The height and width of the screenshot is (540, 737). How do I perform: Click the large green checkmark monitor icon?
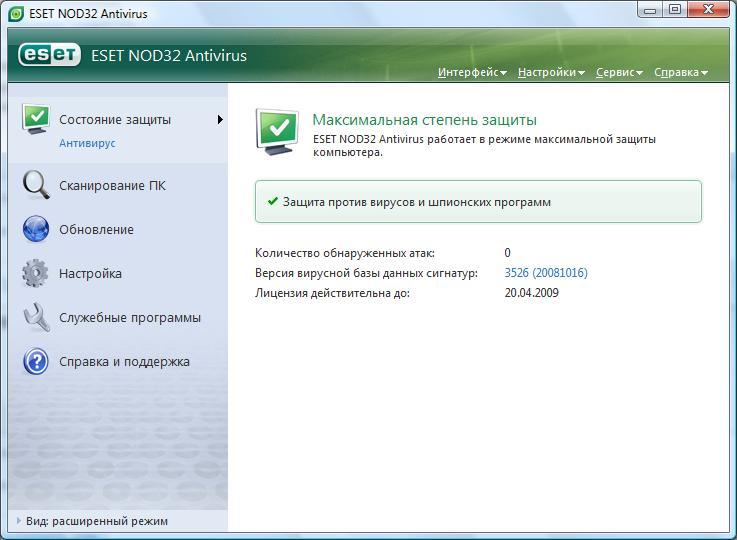coord(277,132)
